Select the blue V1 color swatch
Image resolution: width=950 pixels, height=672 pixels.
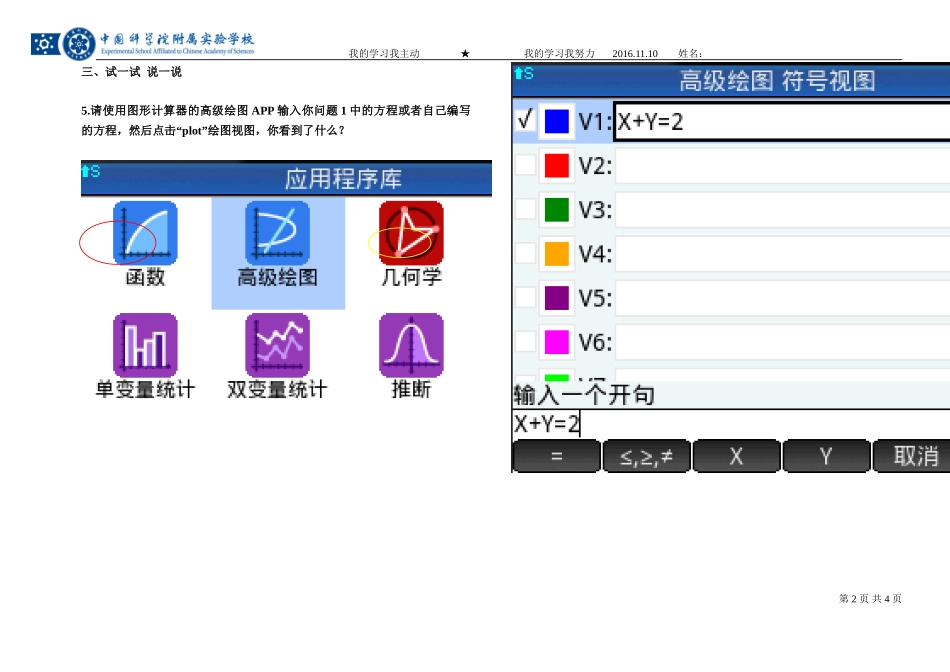pyautogui.click(x=557, y=121)
